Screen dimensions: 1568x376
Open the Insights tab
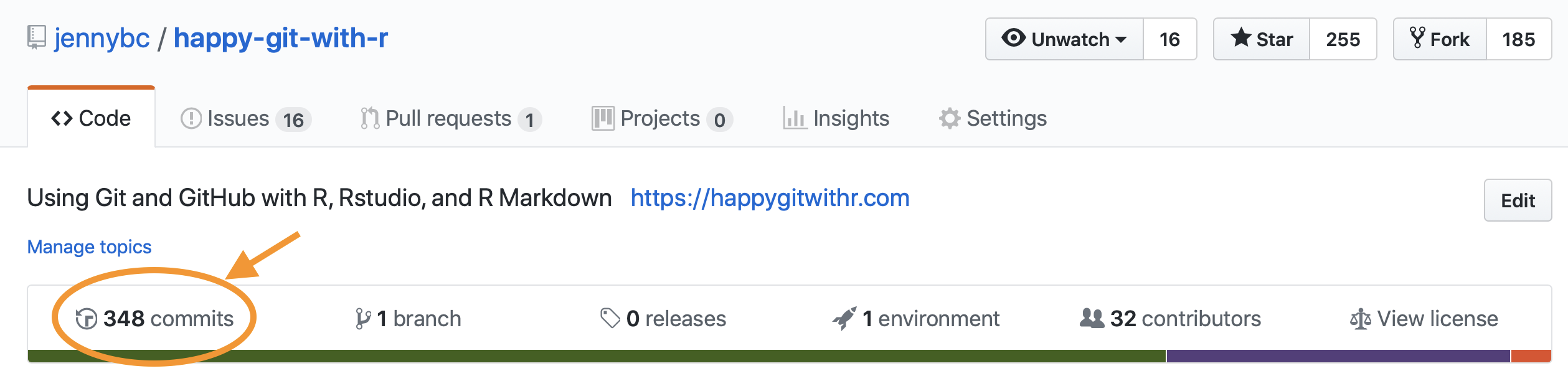pyautogui.click(x=836, y=118)
